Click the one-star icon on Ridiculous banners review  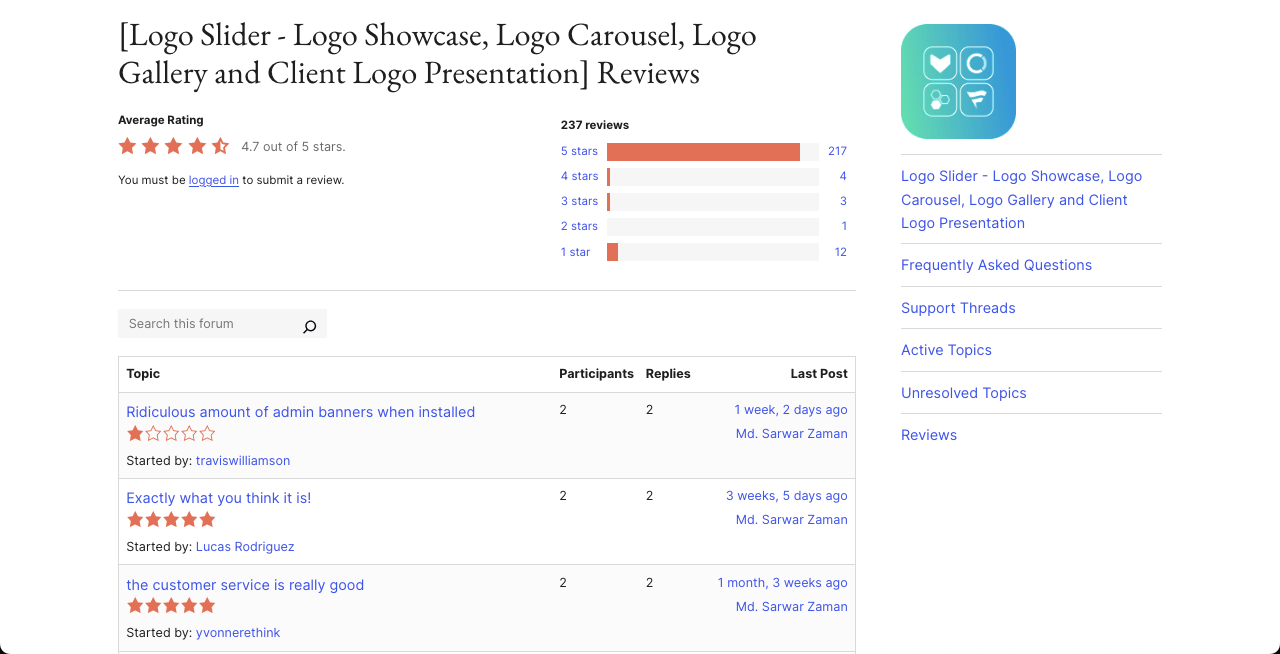click(x=133, y=433)
